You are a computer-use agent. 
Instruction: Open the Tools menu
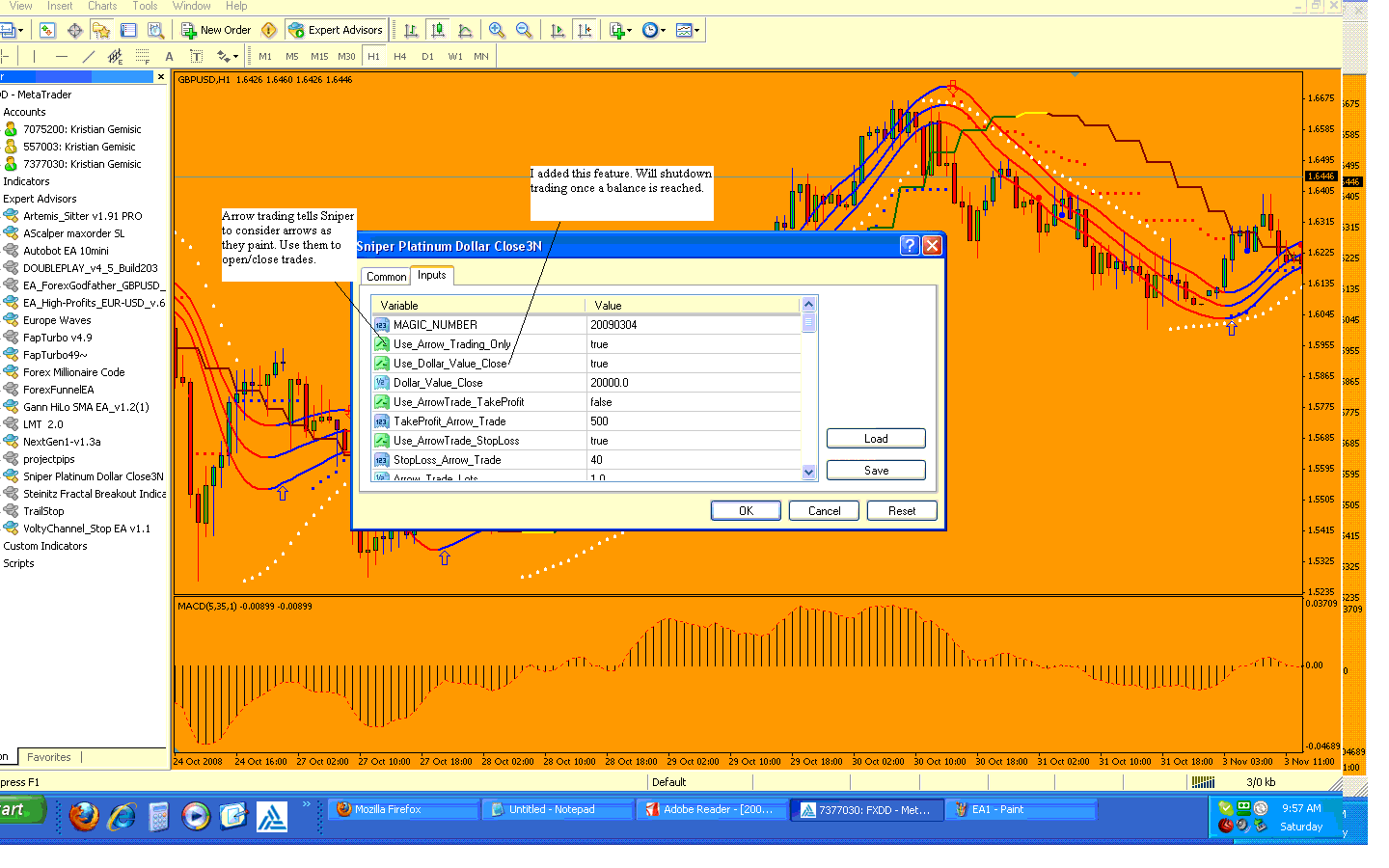145,6
